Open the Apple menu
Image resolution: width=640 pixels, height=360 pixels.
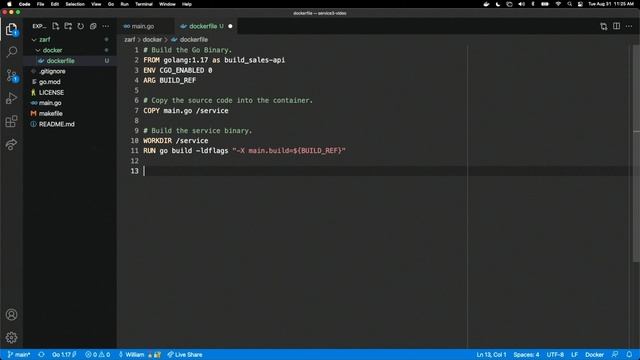click(9, 4)
